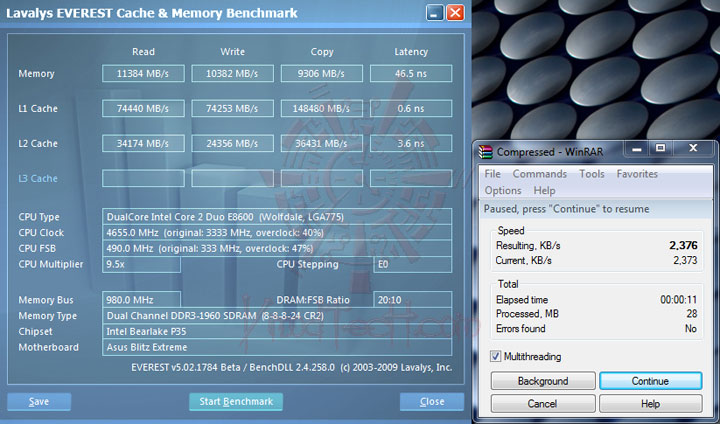Maximize the WinRAR window

pos(660,148)
